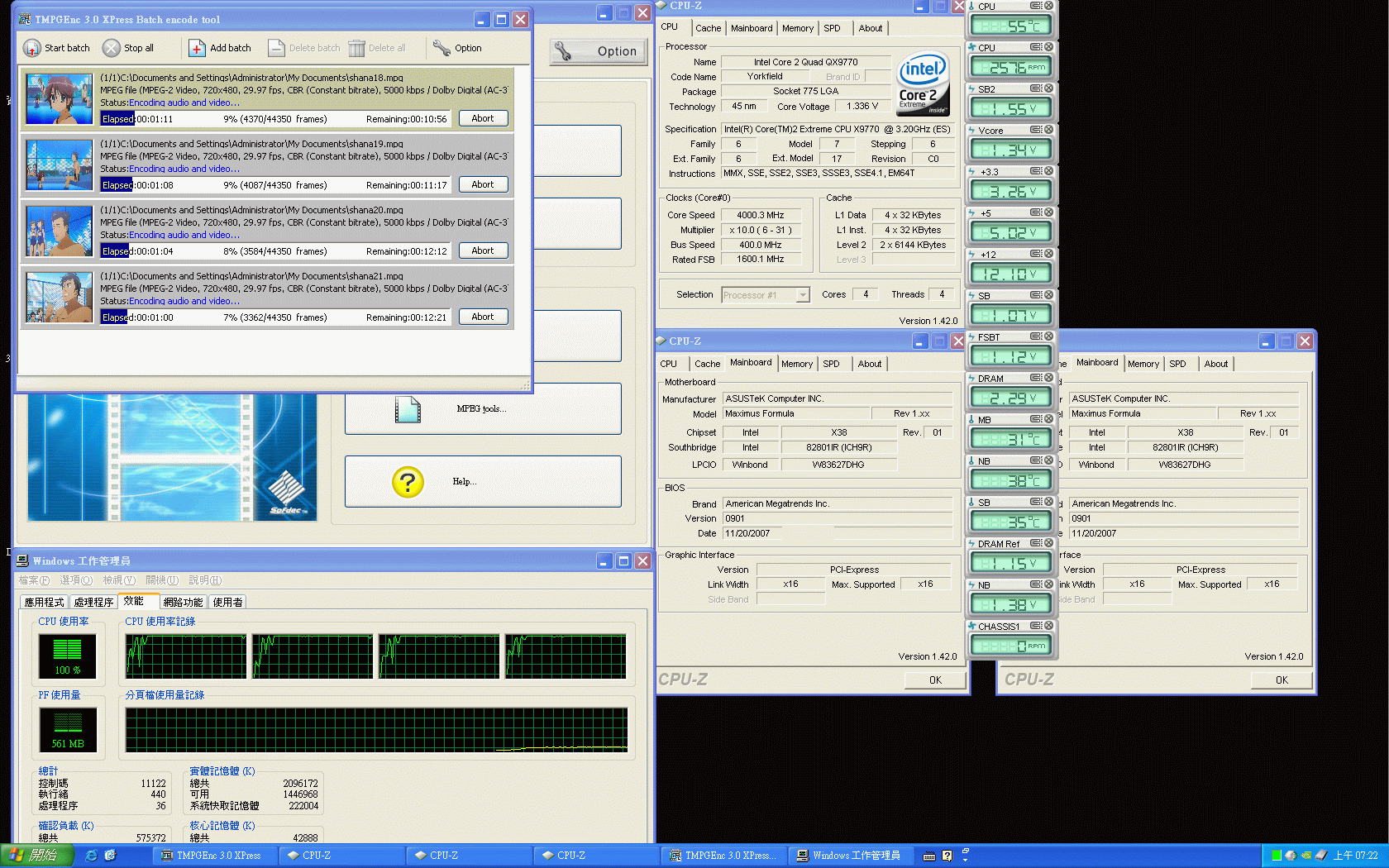Click the Remaining:00:12:21 text for shana21
This screenshot has height=868, width=1389.
coord(406,317)
